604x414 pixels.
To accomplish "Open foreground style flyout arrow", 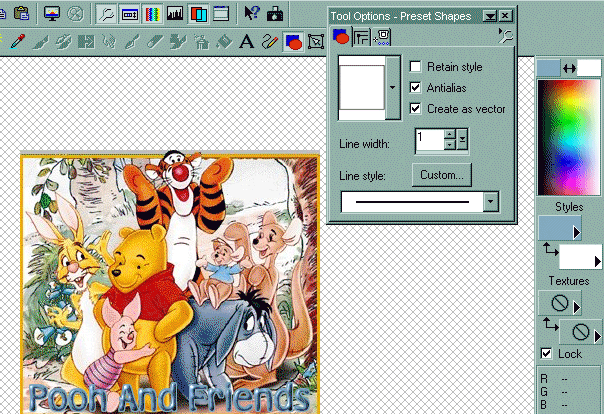I will [576, 232].
